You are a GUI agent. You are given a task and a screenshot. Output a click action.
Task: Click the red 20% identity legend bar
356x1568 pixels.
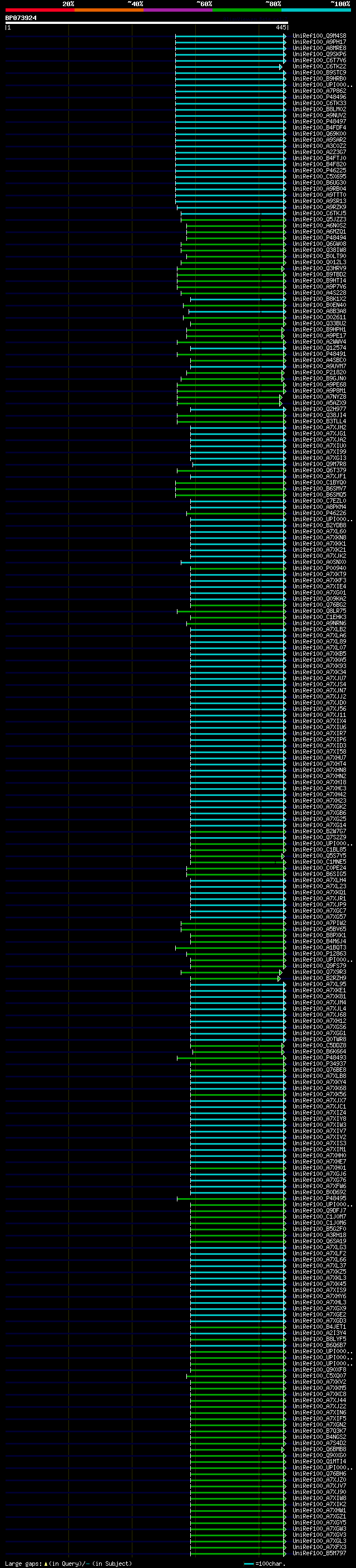[39, 10]
